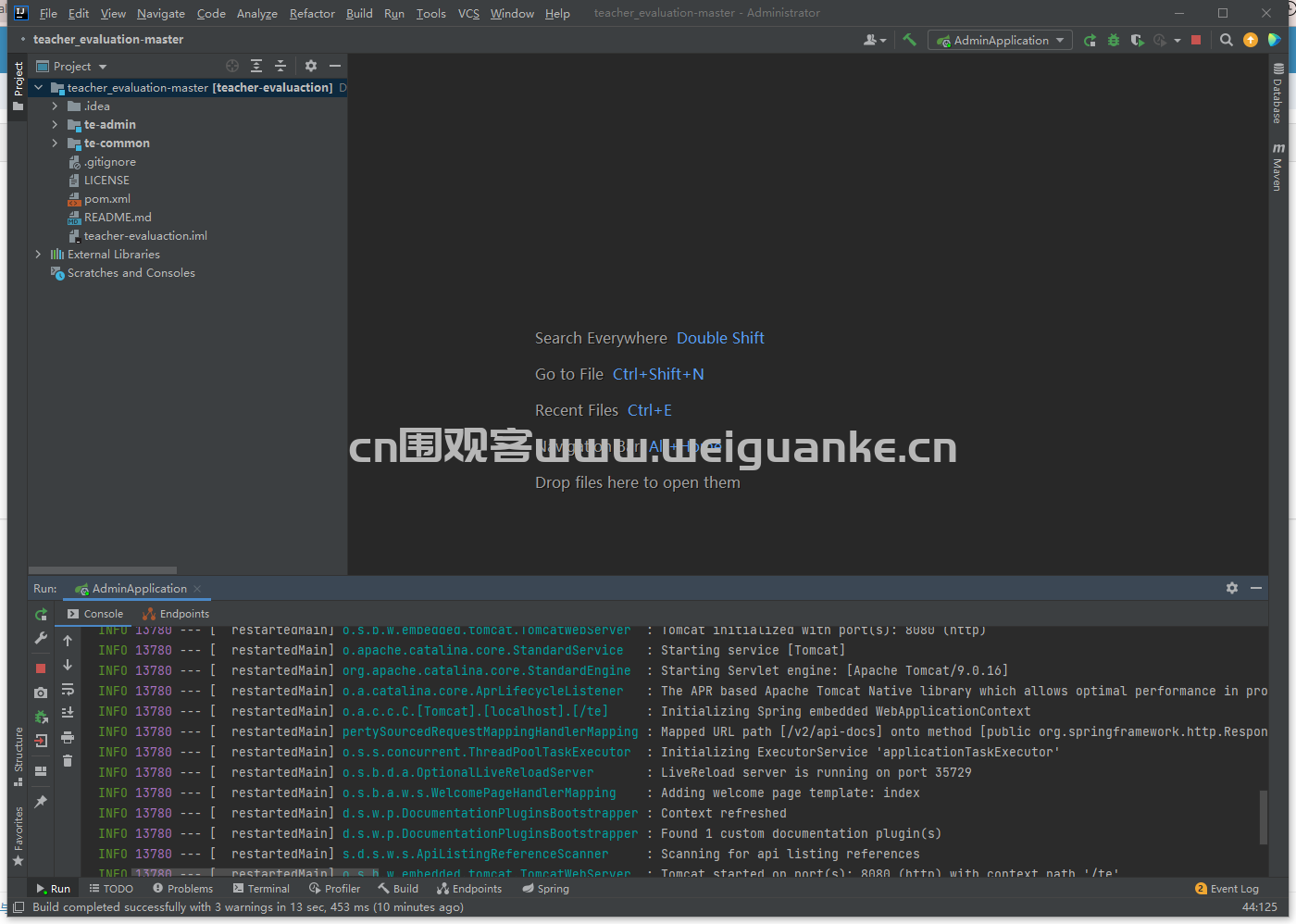The image size is (1296, 924).
Task: Open the Spring tool window
Action: (x=545, y=889)
